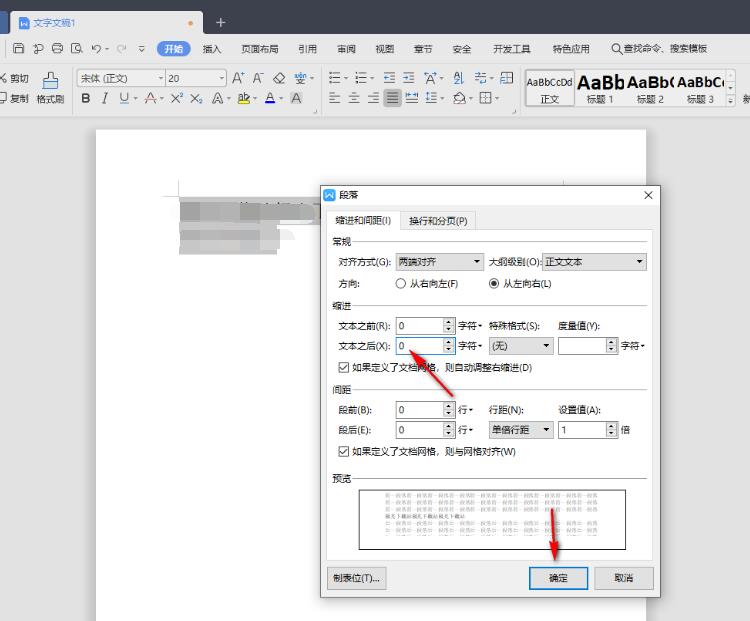Click the 文本之前 indent input field
The image size is (750, 621).
419,326
